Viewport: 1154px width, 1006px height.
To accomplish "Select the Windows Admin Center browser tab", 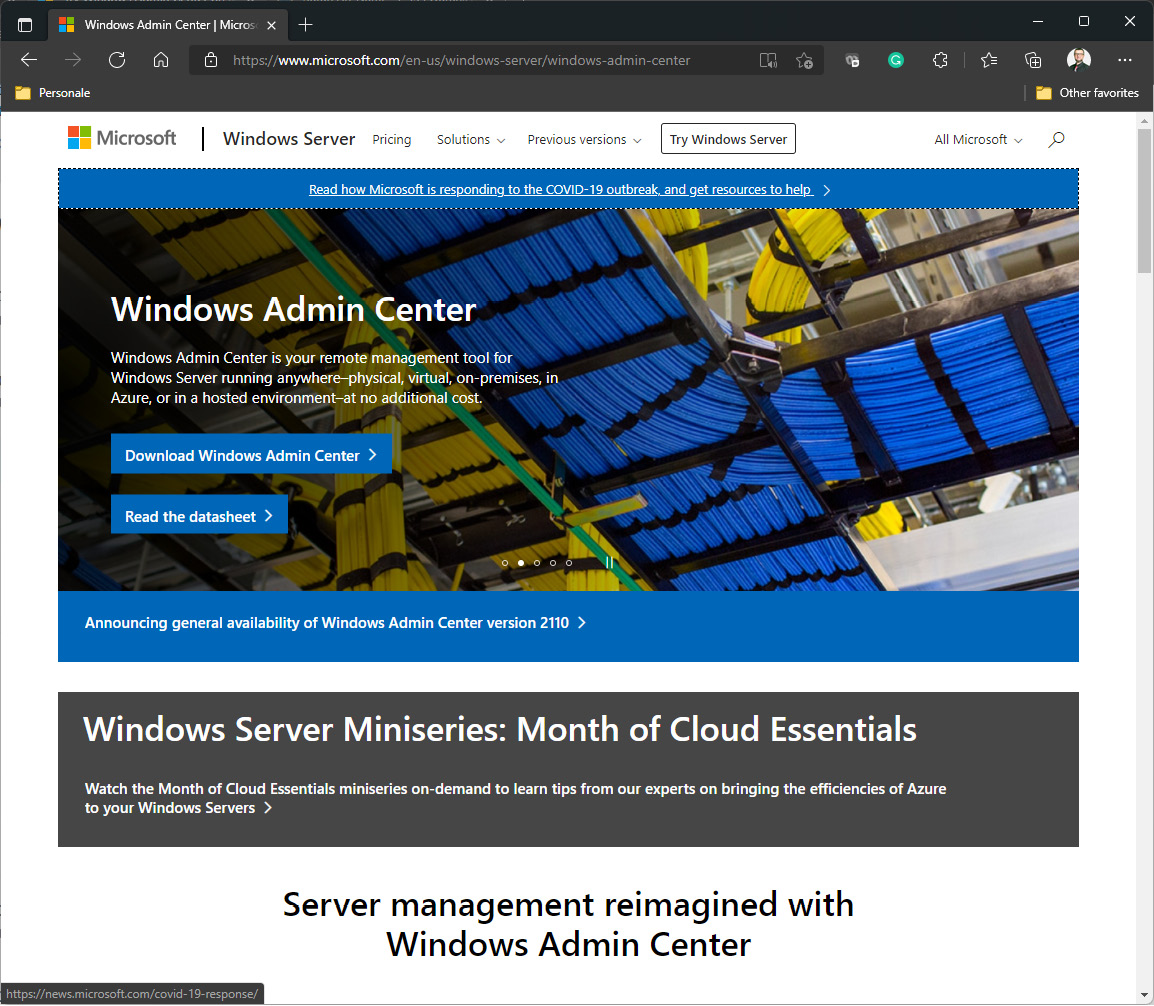I will pos(166,25).
